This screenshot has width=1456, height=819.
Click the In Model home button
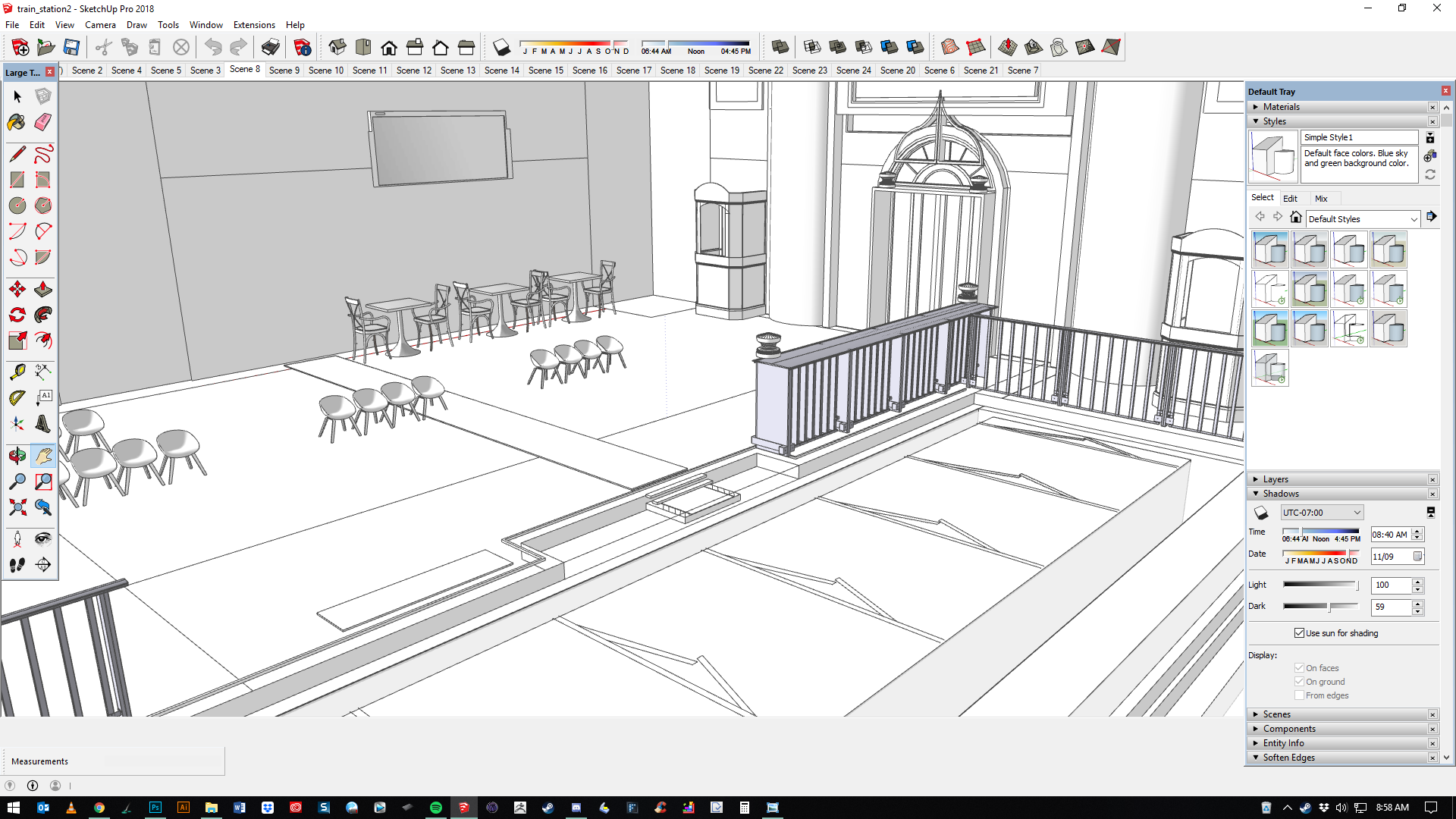(x=1296, y=217)
